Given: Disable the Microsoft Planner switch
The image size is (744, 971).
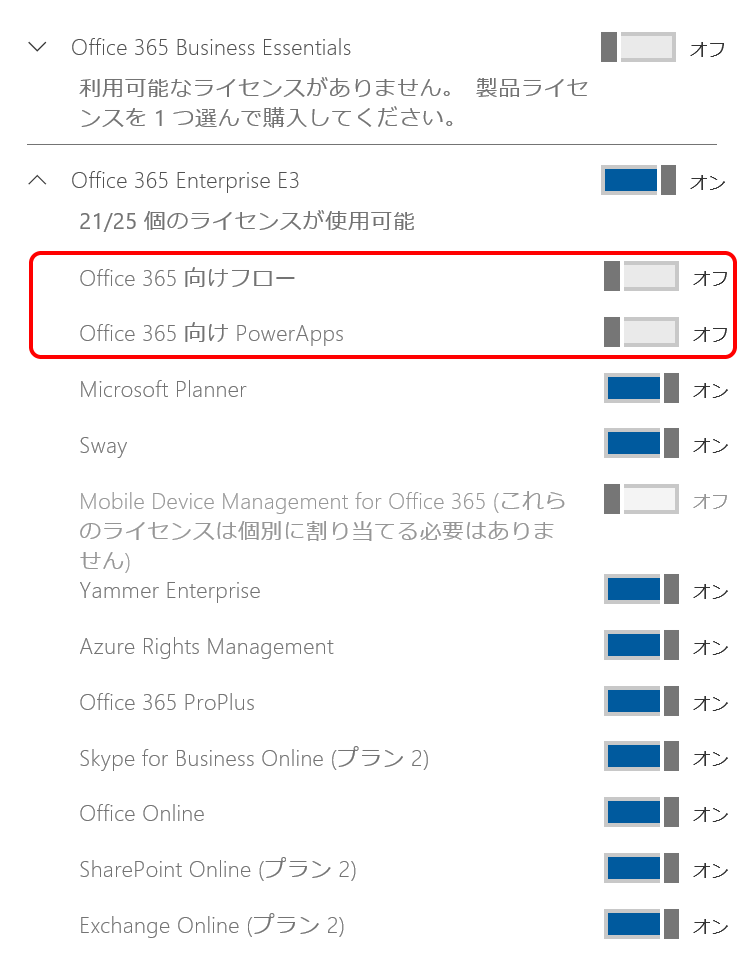Looking at the screenshot, I should click(x=641, y=388).
